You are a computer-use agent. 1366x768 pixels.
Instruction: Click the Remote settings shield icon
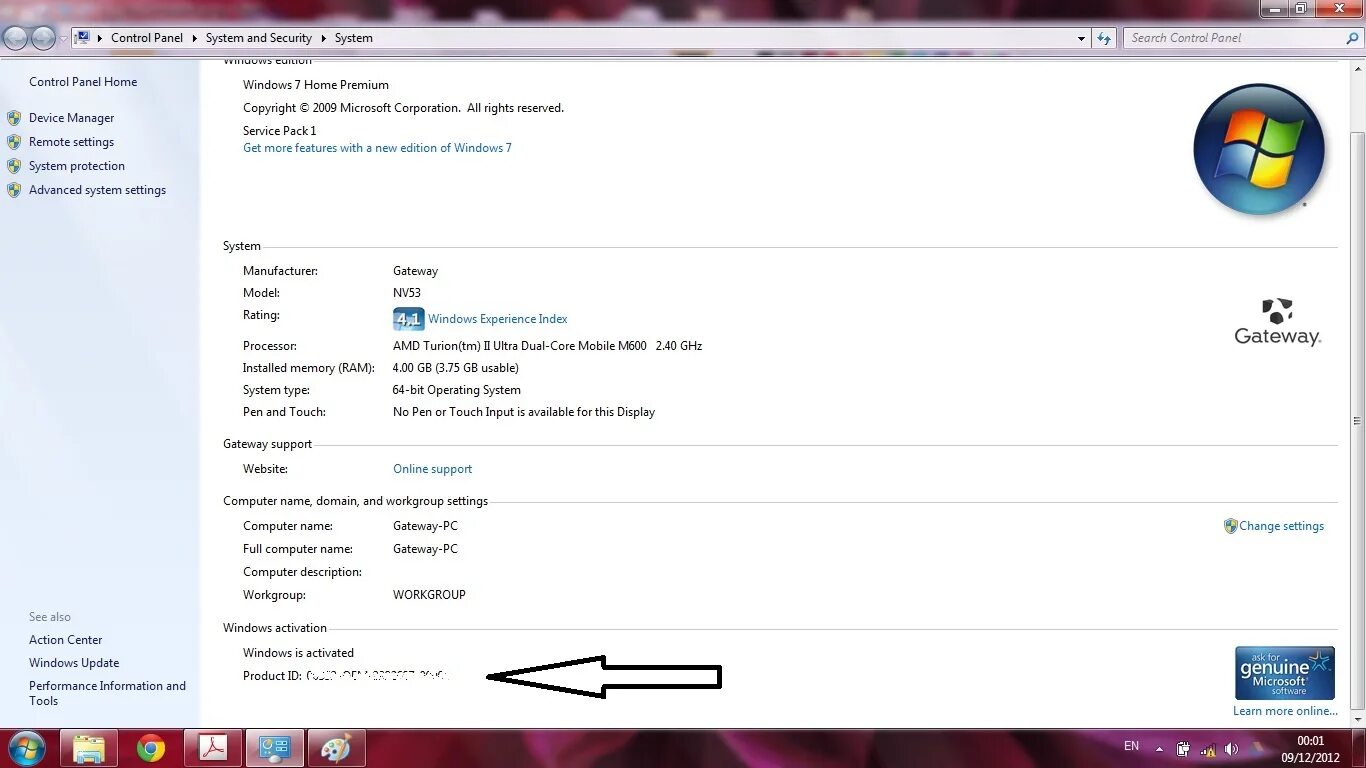(x=14, y=142)
